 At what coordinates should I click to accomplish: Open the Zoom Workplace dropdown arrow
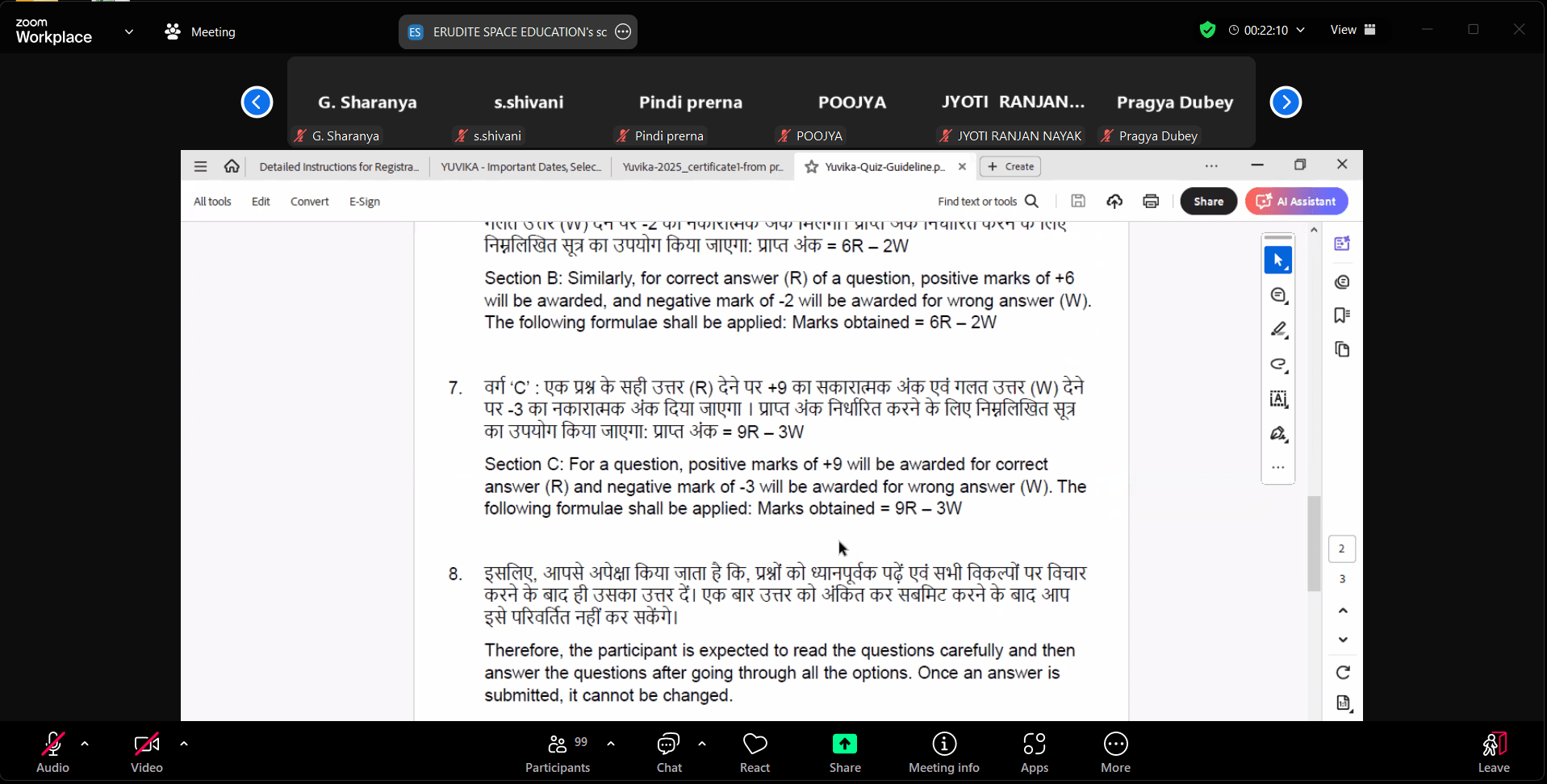tap(129, 32)
